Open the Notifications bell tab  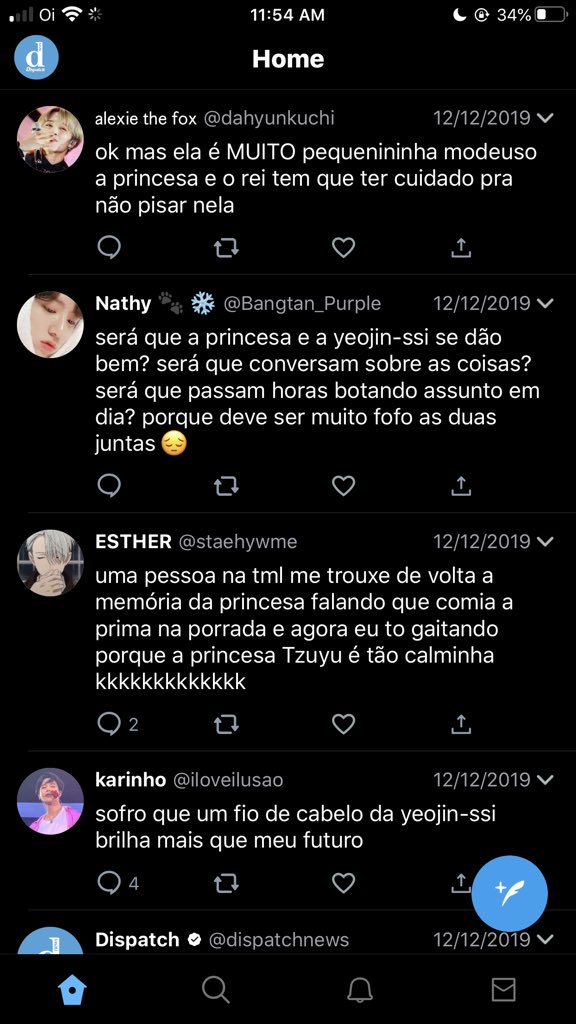(x=360, y=990)
